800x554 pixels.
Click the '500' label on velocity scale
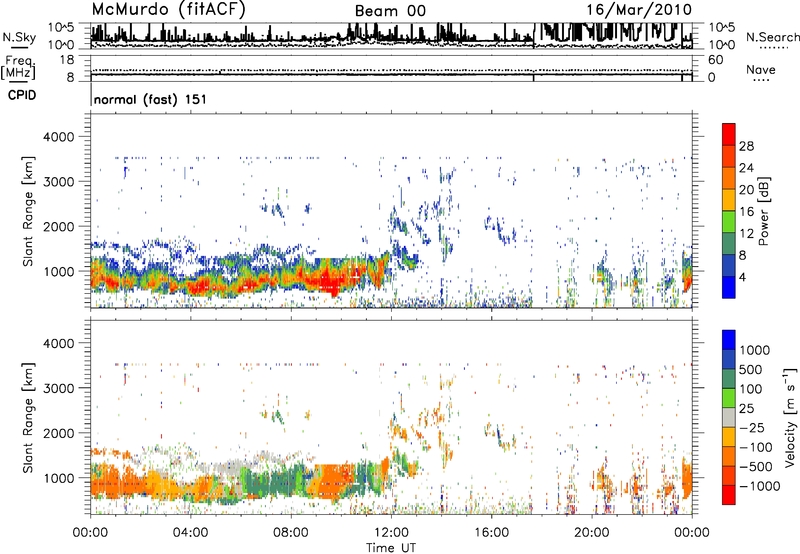tap(751, 369)
